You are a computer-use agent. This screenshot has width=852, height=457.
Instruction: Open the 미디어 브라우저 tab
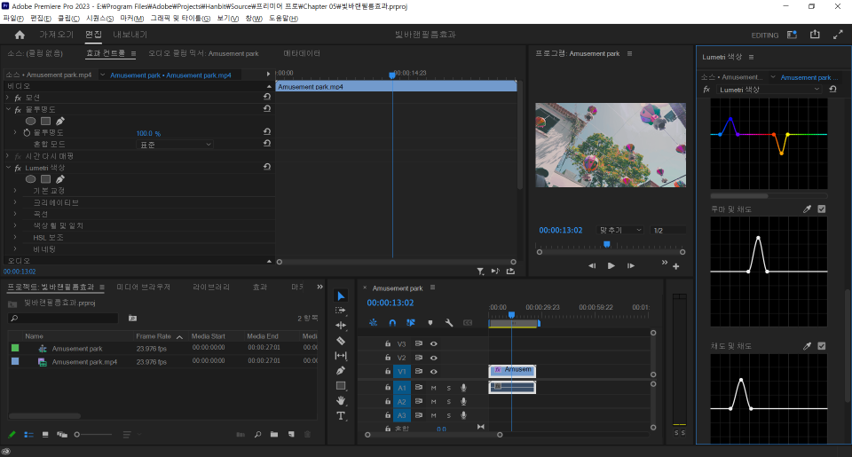[143, 287]
